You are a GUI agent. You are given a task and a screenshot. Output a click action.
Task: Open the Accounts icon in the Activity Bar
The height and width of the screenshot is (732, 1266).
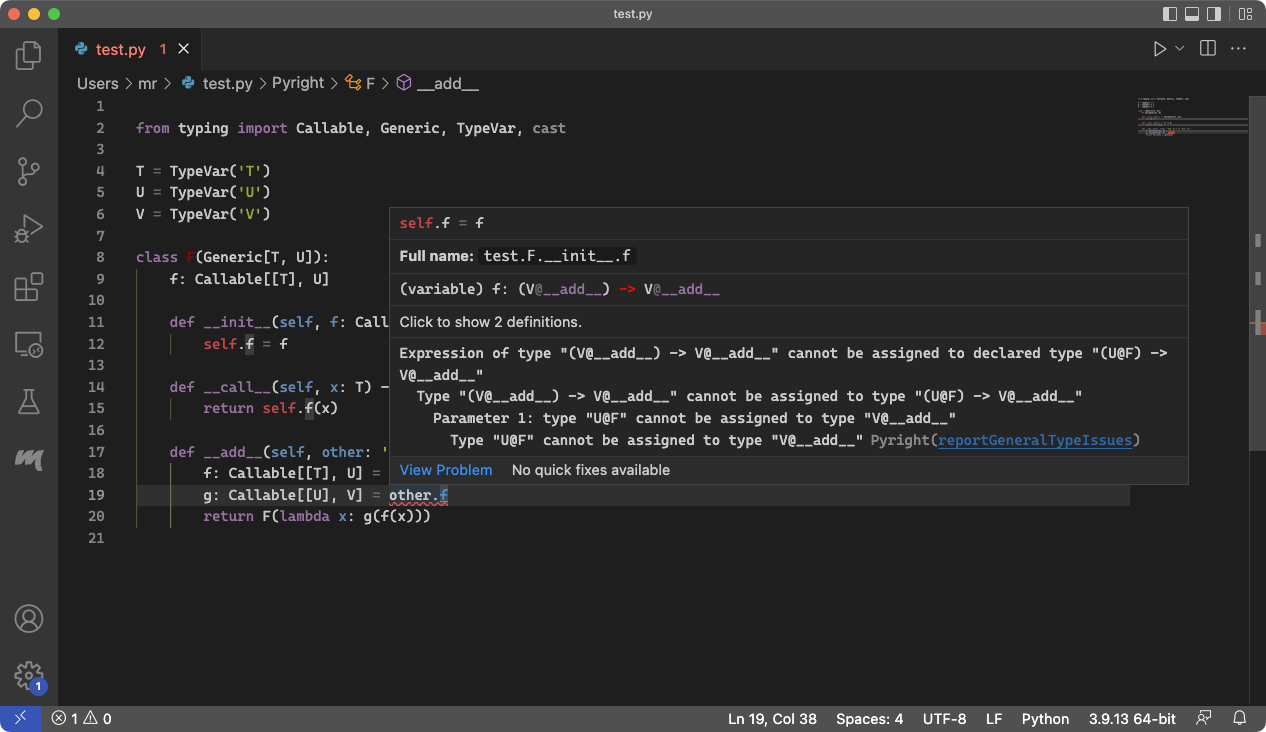[29, 620]
